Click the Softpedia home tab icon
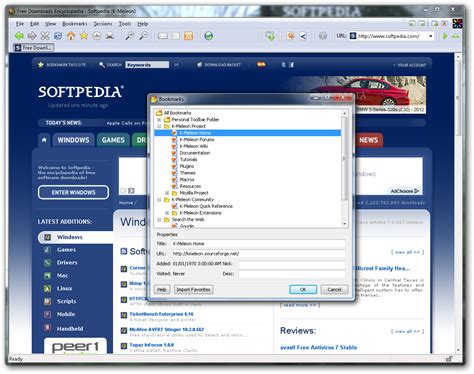 click(44, 140)
